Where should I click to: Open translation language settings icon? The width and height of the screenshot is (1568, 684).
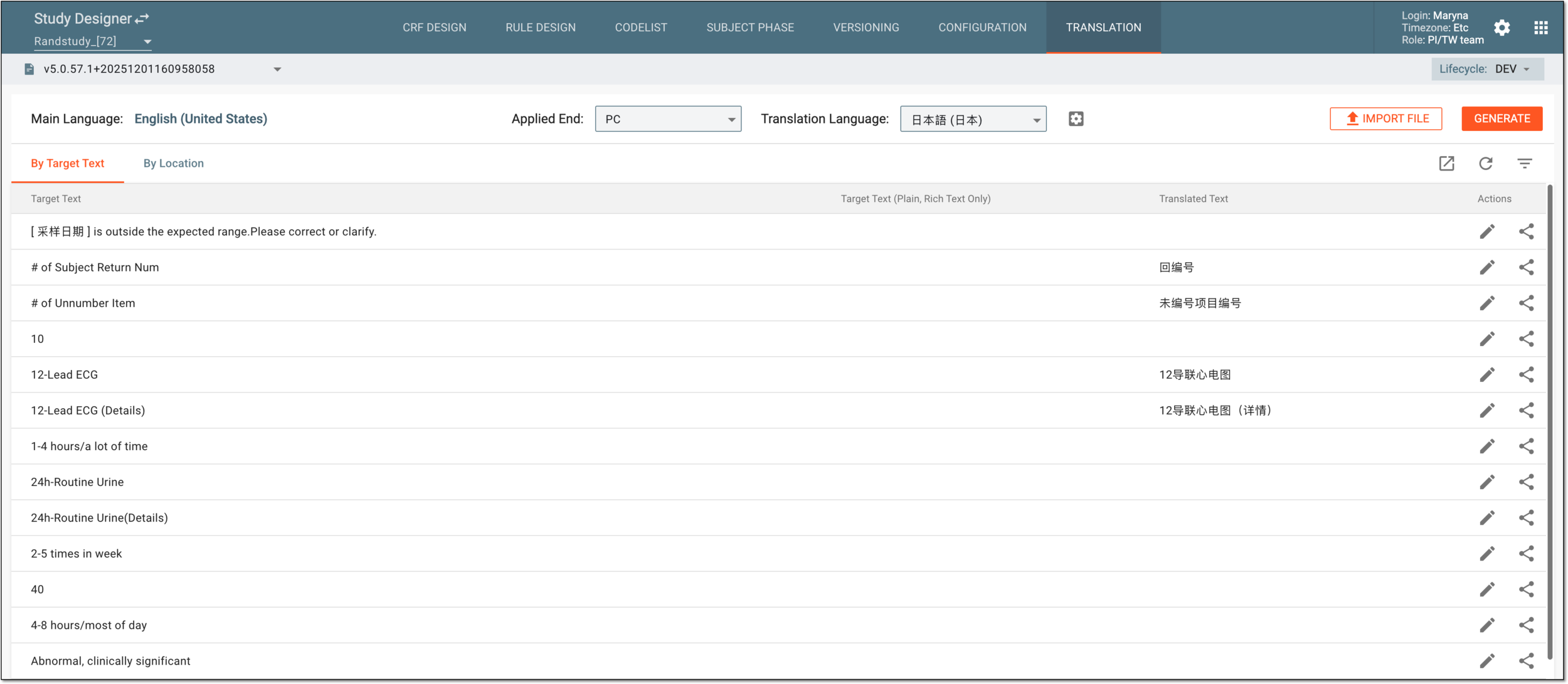(x=1076, y=119)
